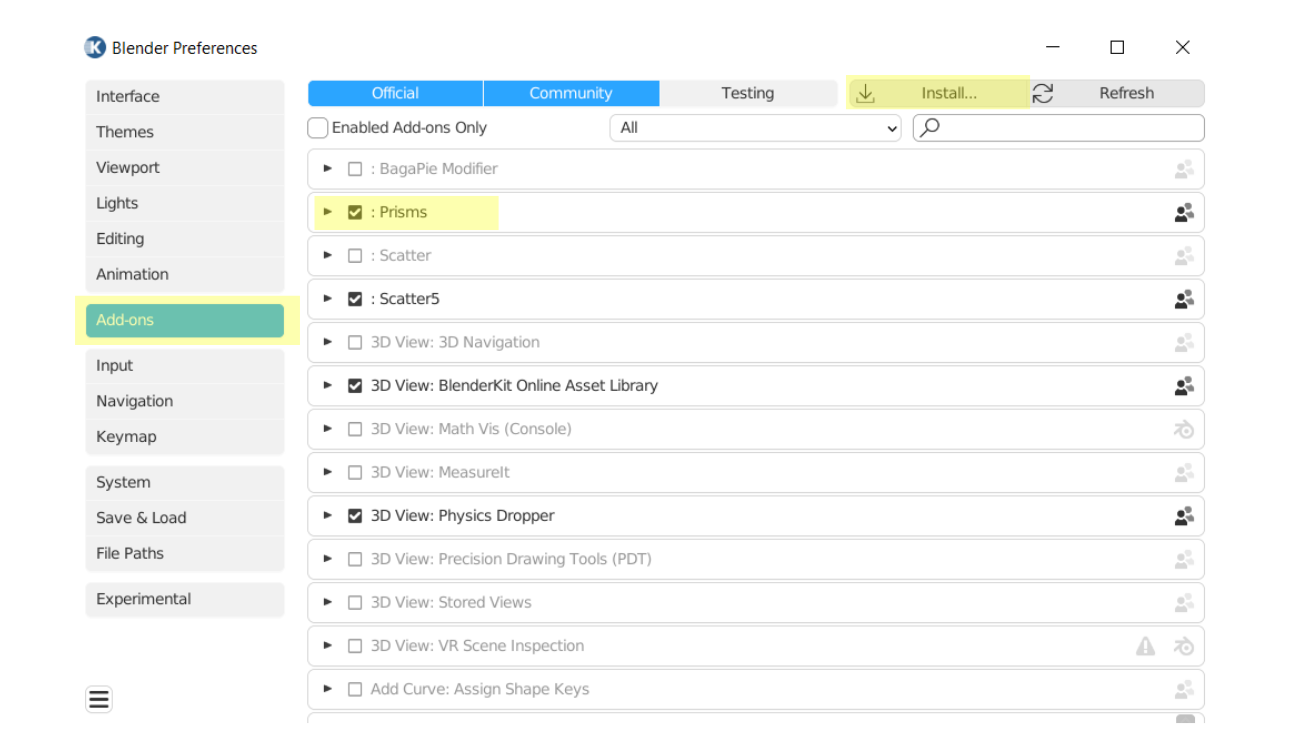This screenshot has height=750, width=1290.
Task: Expand the Scatter add-on details
Action: click(x=327, y=256)
